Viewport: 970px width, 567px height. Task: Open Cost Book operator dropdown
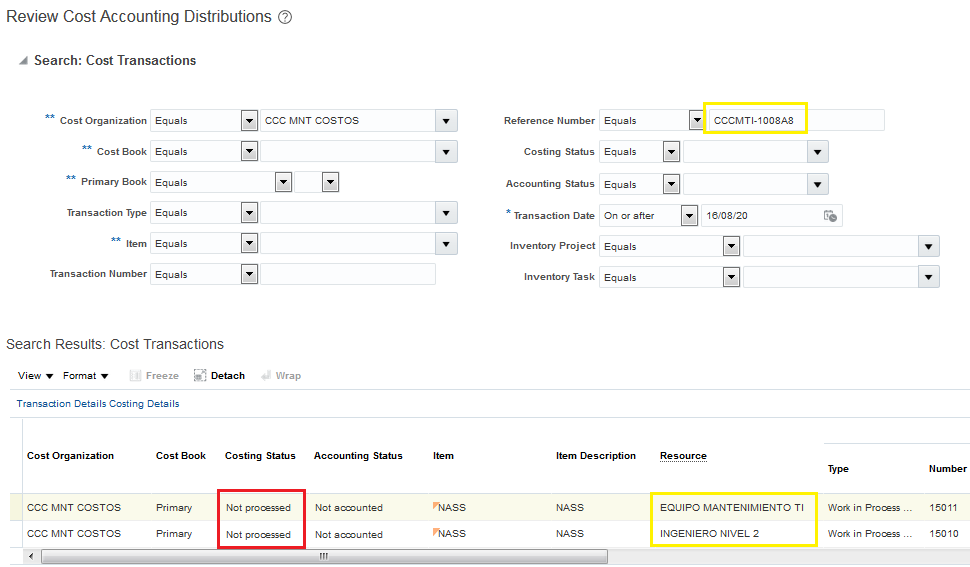tap(249, 151)
